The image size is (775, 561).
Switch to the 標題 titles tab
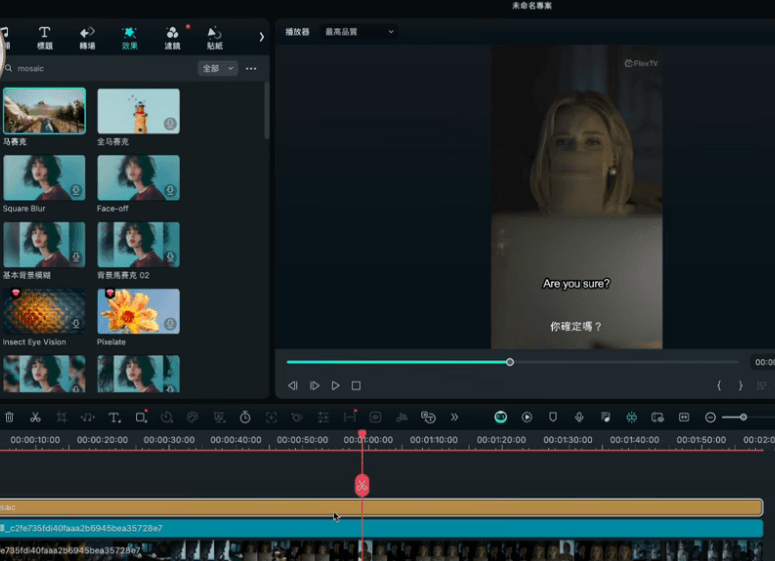pyautogui.click(x=45, y=38)
